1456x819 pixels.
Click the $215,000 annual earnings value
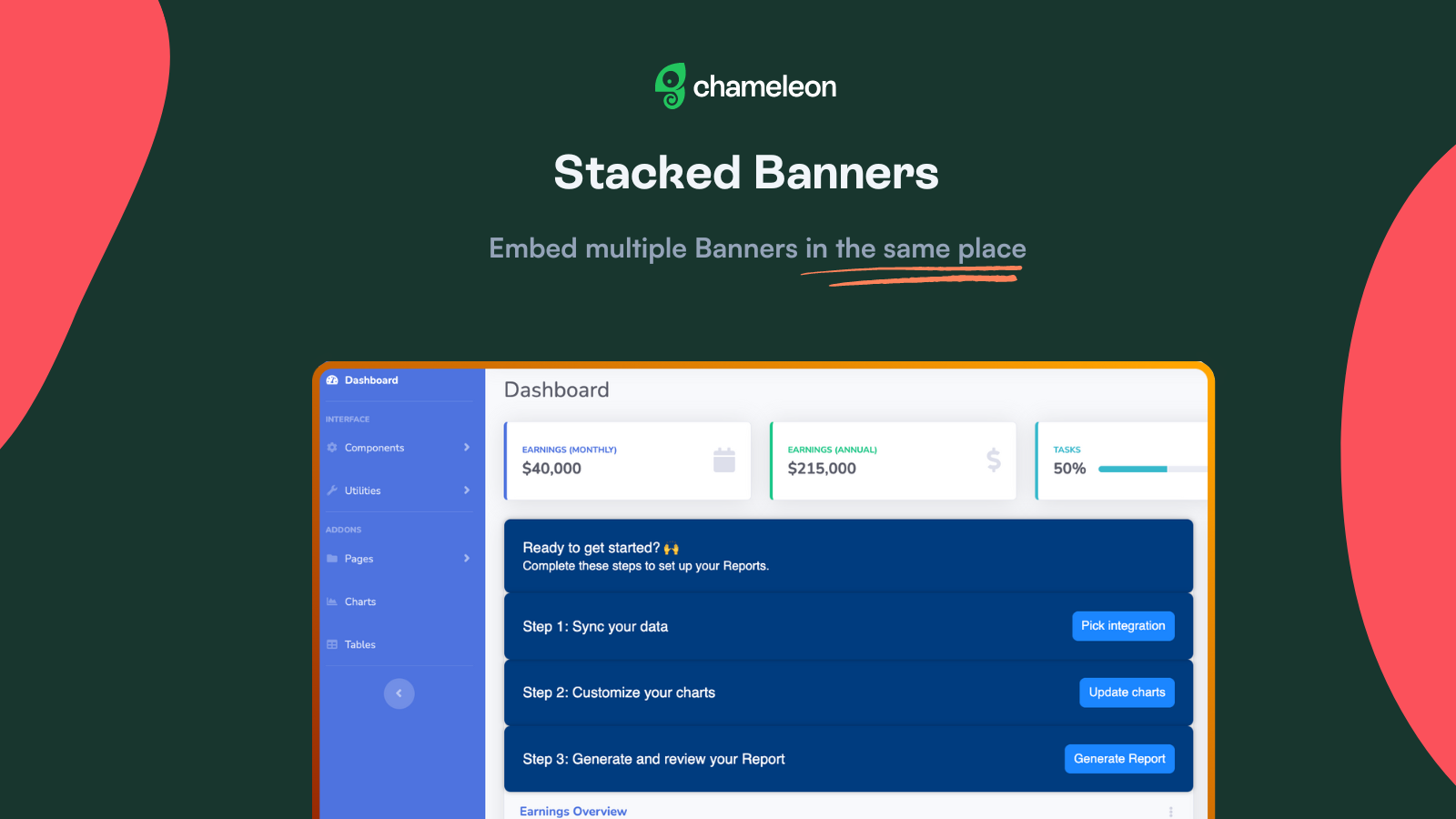click(822, 469)
